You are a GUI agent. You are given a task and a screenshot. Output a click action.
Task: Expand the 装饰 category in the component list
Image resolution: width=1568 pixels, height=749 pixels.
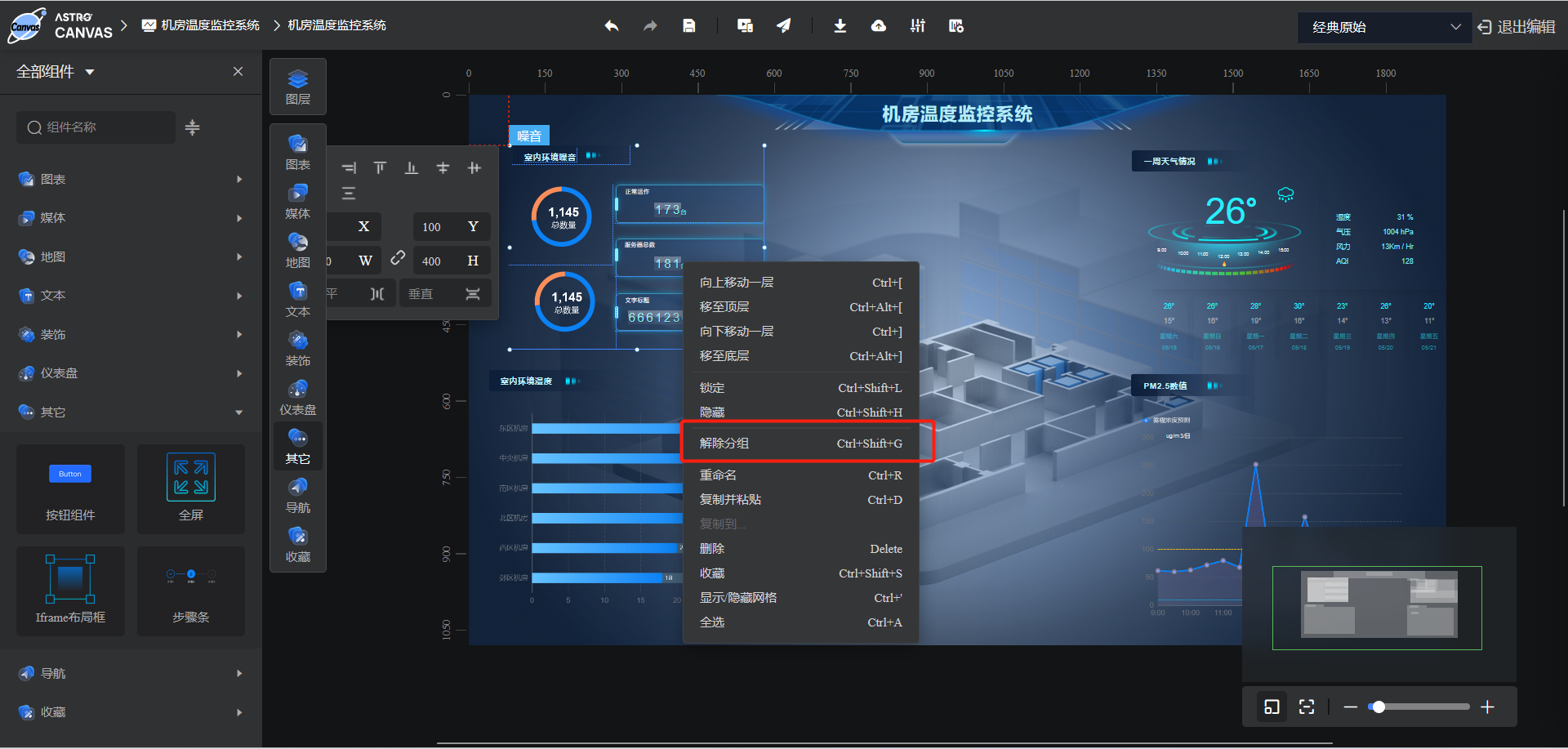(x=131, y=334)
